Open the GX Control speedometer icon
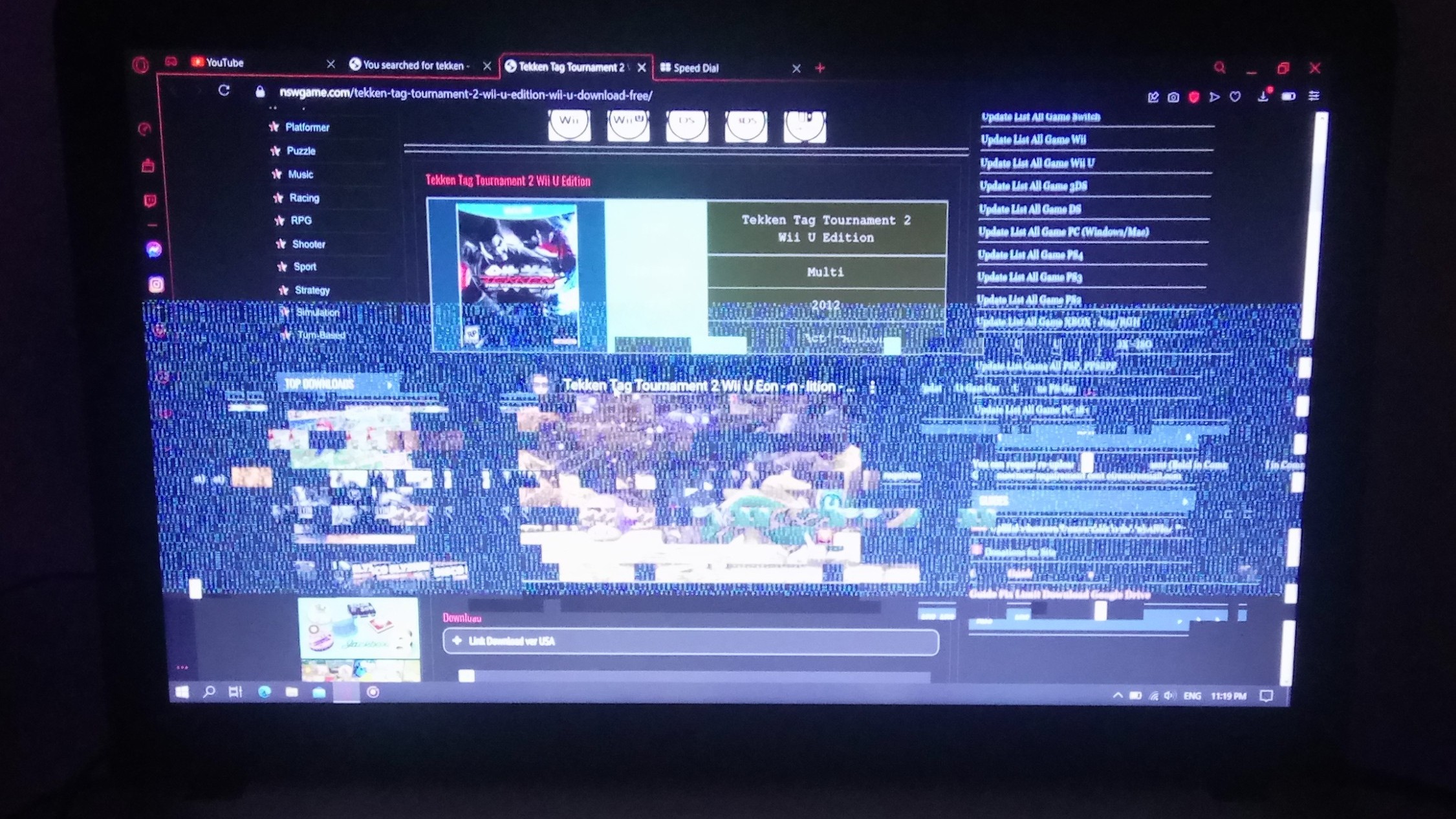 (x=145, y=129)
